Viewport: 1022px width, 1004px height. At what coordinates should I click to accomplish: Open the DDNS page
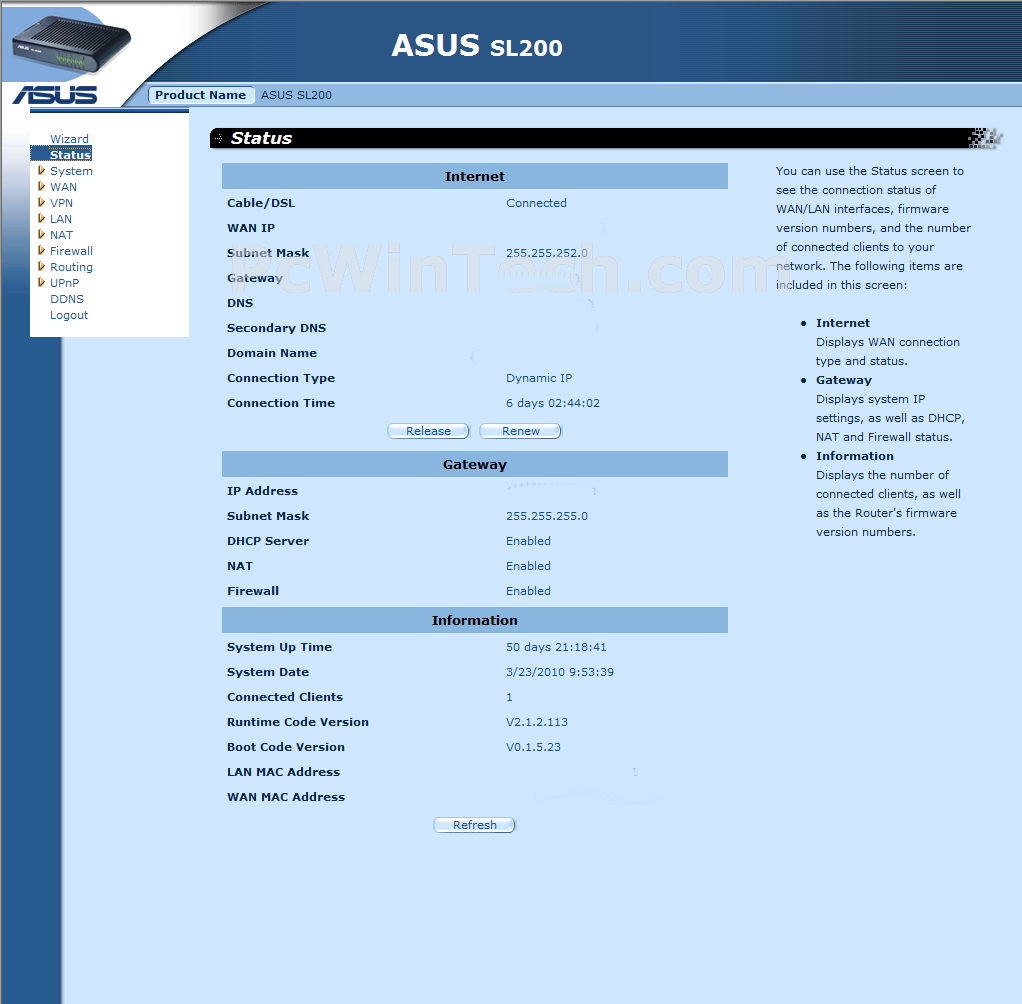66,299
